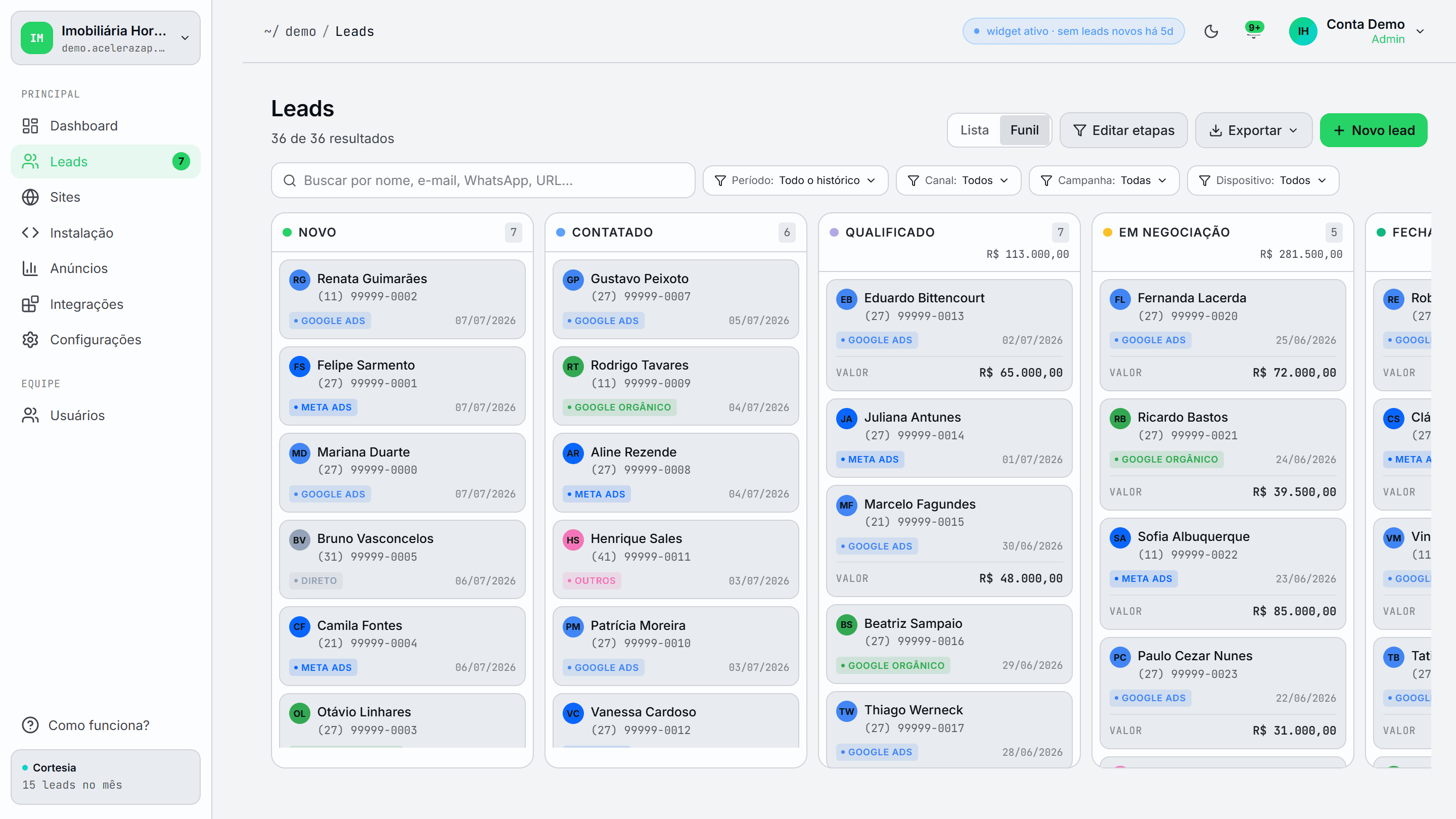Click the GOOGLE ORGÂNICO tag on Rodrigo Tavares
Viewport: 1456px width, 819px height.
pos(619,407)
